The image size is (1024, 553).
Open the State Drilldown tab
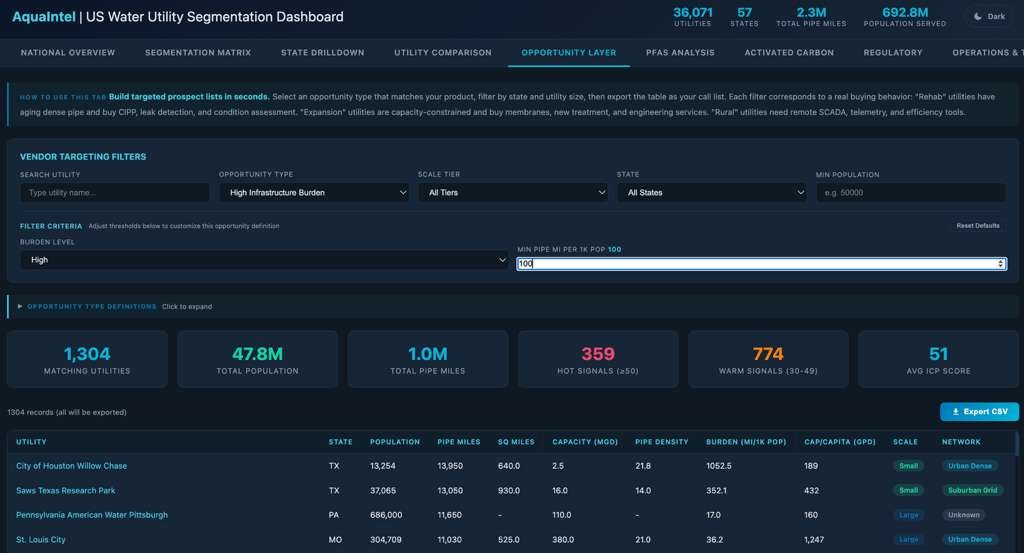[x=323, y=52]
